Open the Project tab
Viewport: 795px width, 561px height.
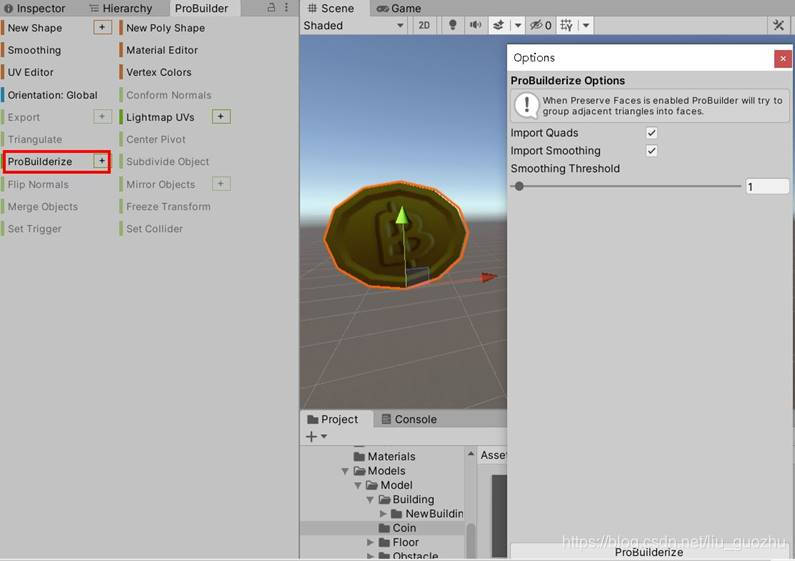[x=333, y=419]
